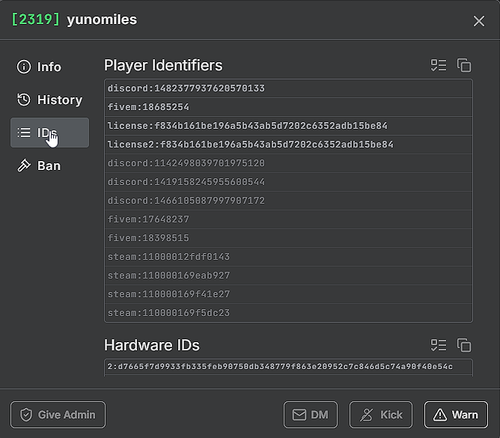Screen dimensions: 500x438
Task: Select the fivem:18398515 identifier
Action: [288, 238]
